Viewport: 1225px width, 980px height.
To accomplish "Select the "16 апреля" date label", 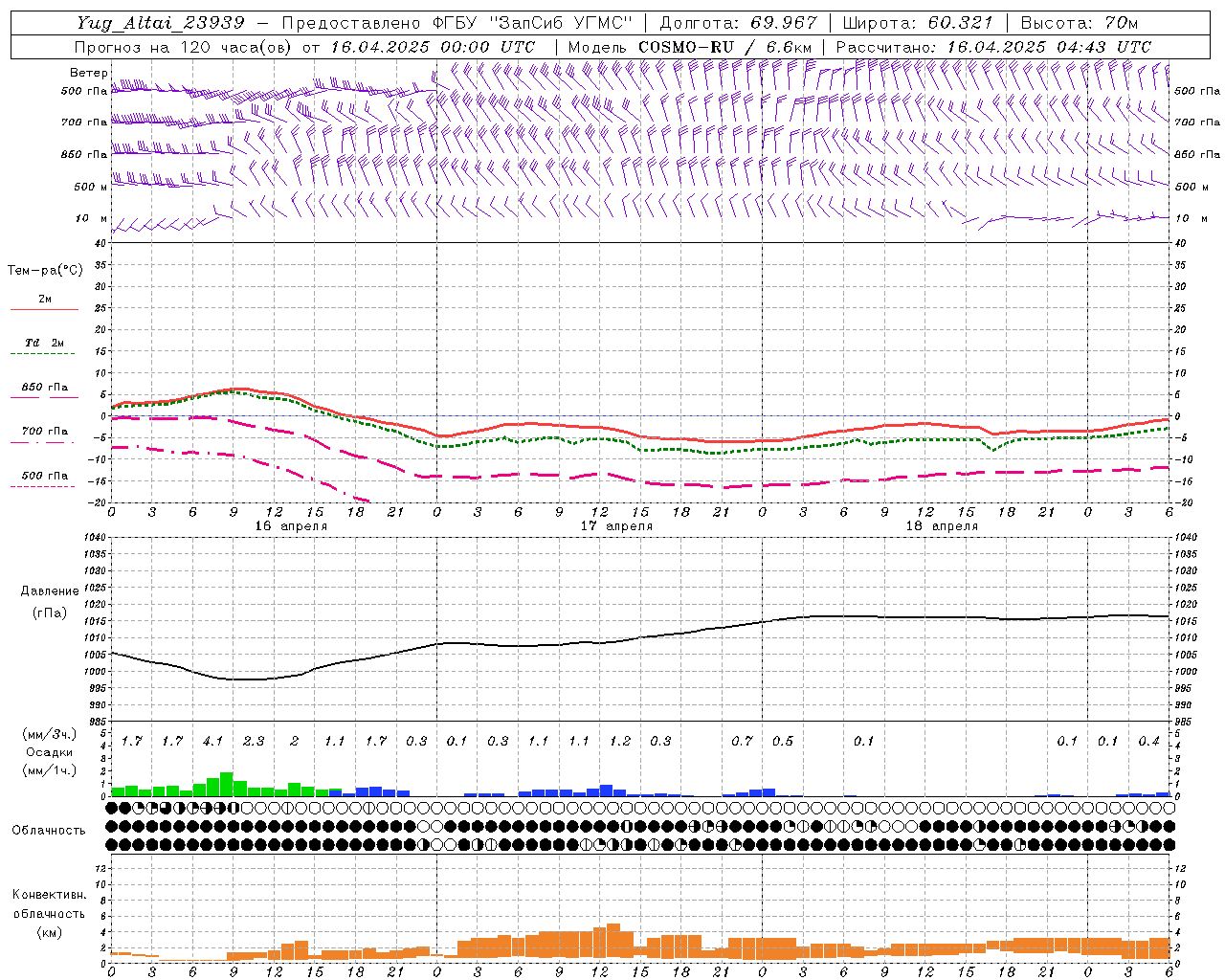I will click(291, 526).
